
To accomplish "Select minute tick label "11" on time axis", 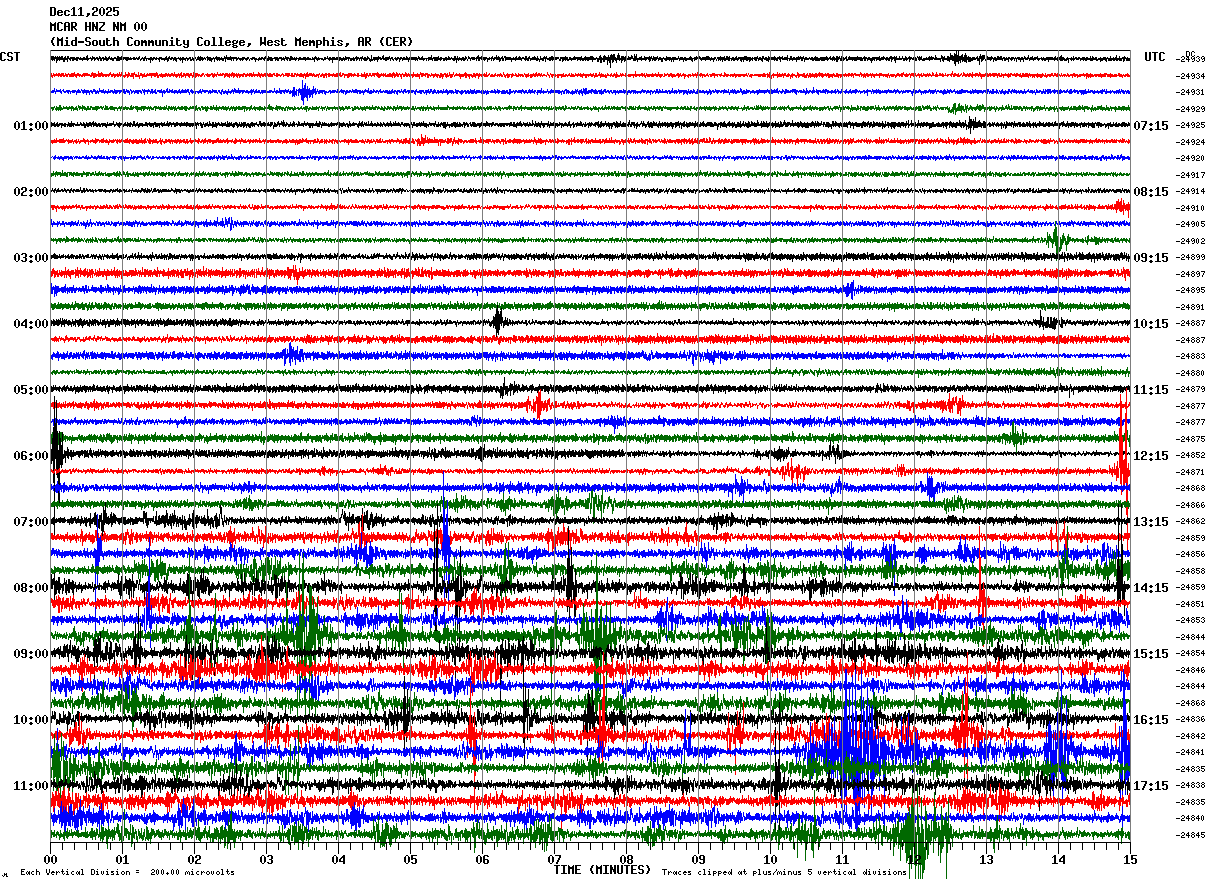I will tap(842, 859).
